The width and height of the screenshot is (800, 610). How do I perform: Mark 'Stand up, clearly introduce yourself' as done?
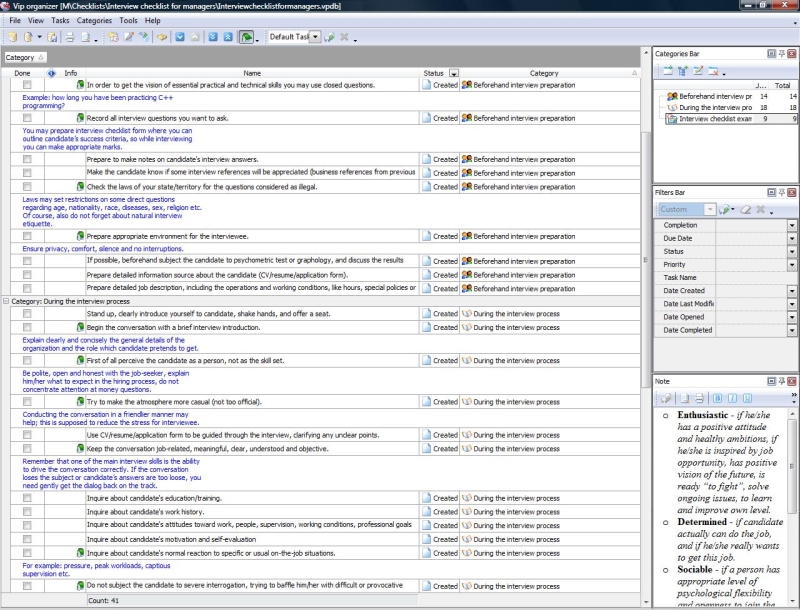(27, 314)
